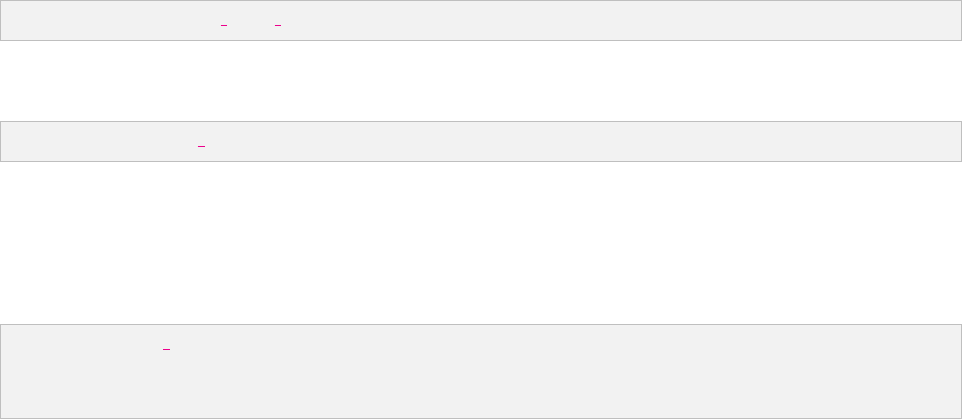Viewport: 962px width, 419px height.
Task: Click white gap between middle and bottom blocks
Action: click(481, 243)
